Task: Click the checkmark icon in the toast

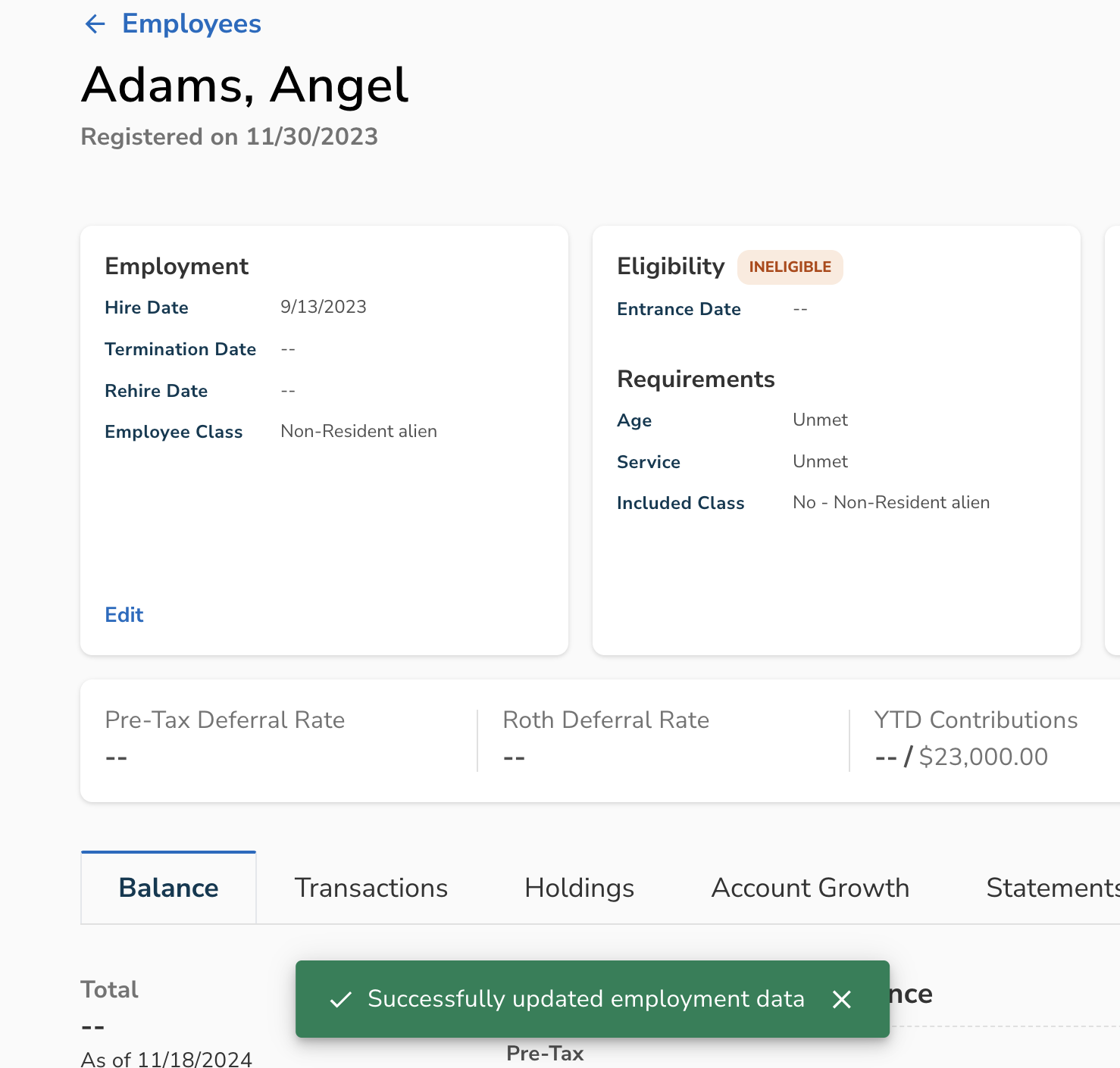Action: tap(341, 999)
